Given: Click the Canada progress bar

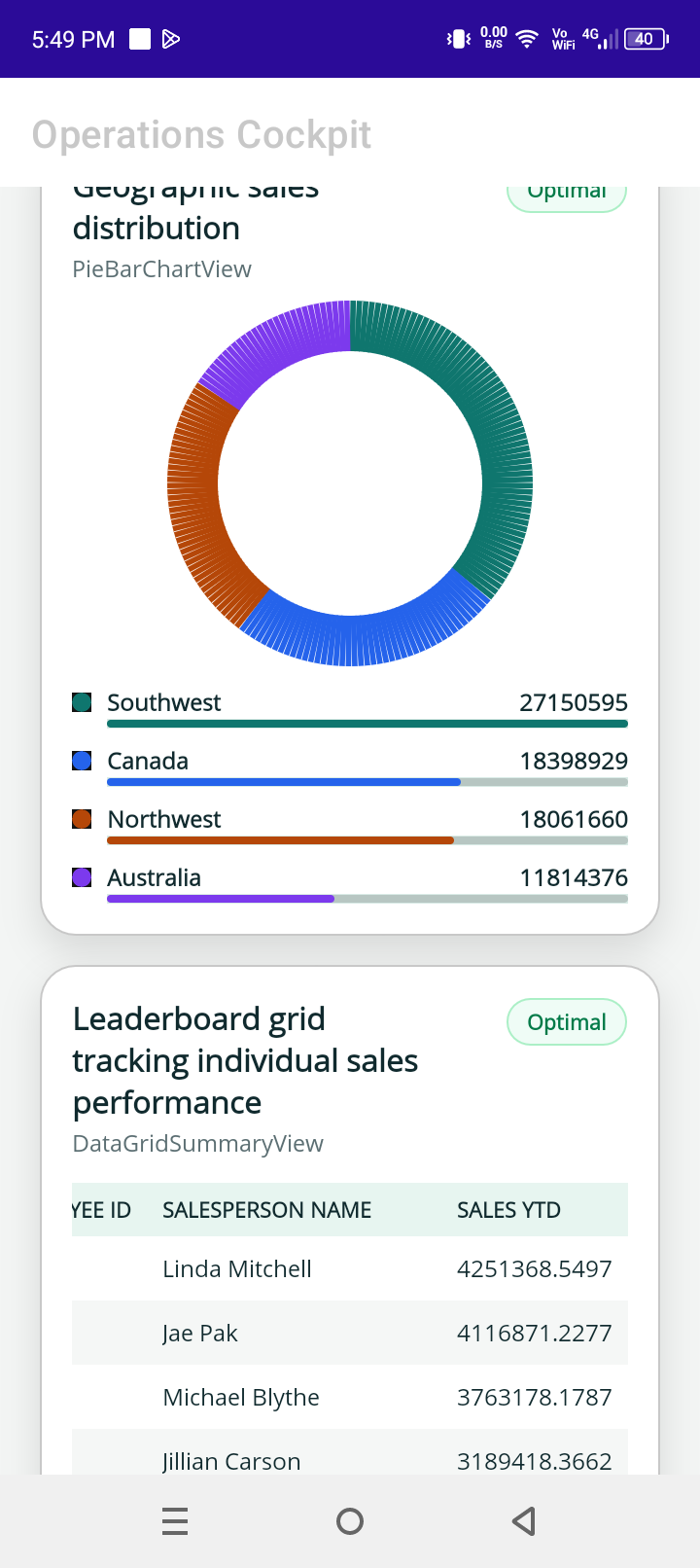Looking at the screenshot, I should 367,782.
